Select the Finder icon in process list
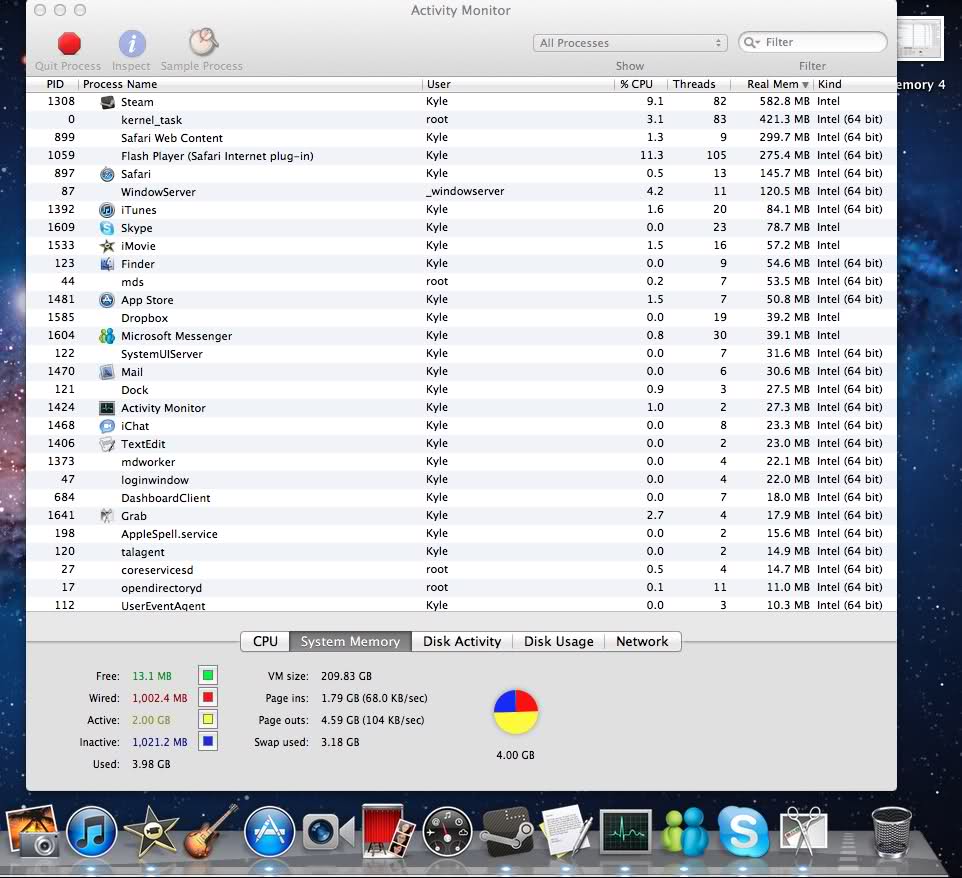This screenshot has width=962, height=878. tap(107, 264)
